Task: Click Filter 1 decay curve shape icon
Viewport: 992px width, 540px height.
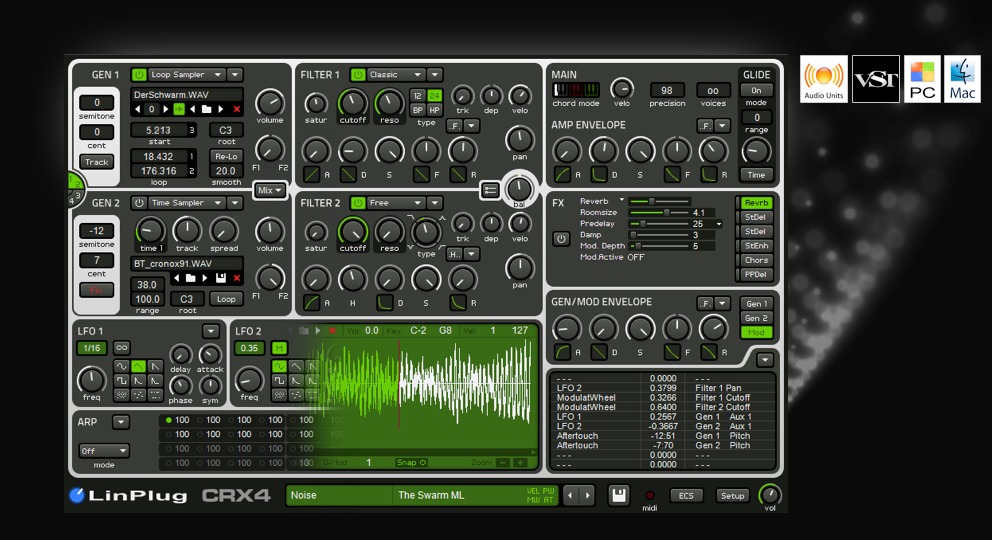Action: tap(348, 175)
